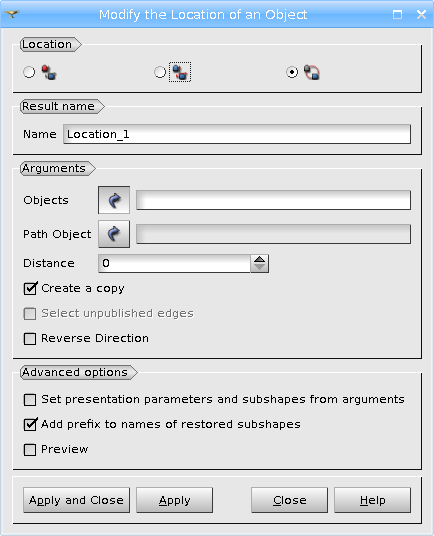Image resolution: width=434 pixels, height=536 pixels.
Task: Close the dialog with the X icon
Action: [421, 15]
